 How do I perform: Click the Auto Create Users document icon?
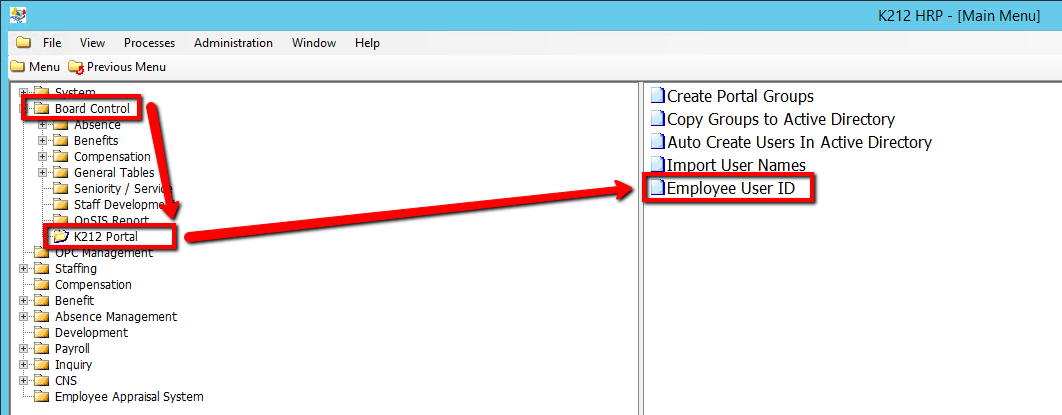657,142
